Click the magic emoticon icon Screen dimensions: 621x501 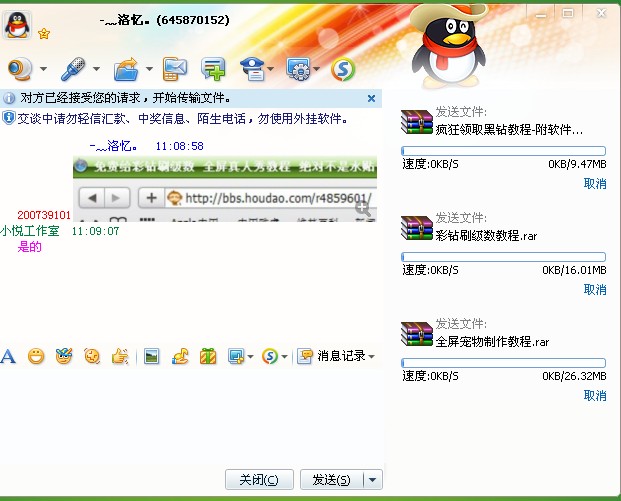64,356
